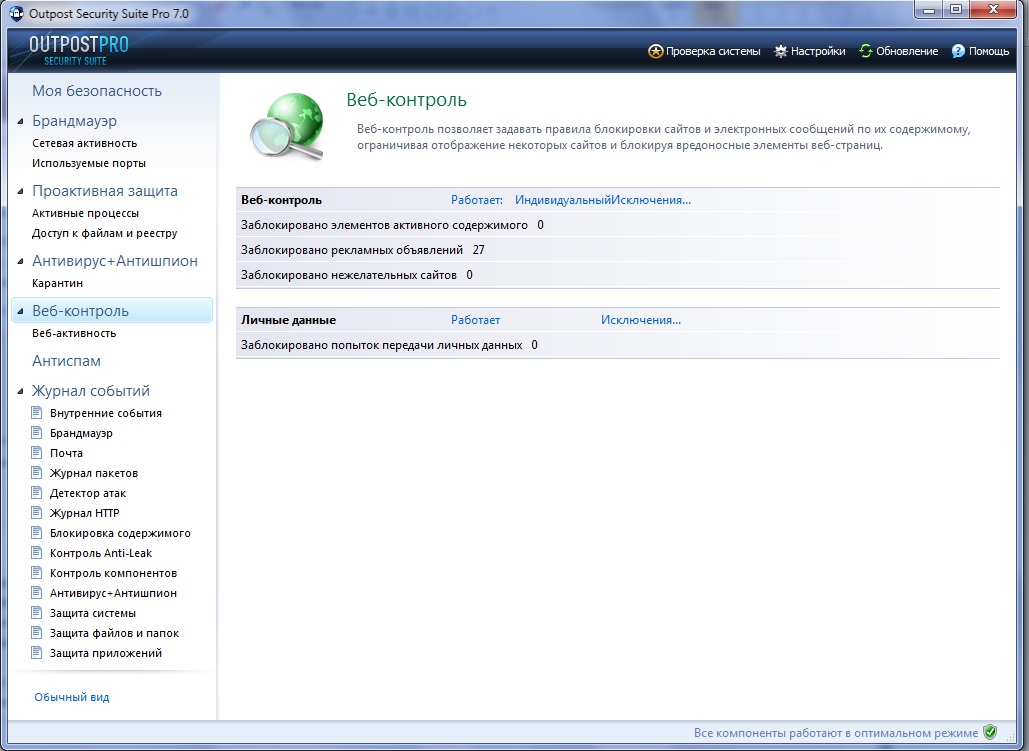Viewport: 1029px width, 751px height.
Task: Open Антиспам section
Action: [x=66, y=361]
